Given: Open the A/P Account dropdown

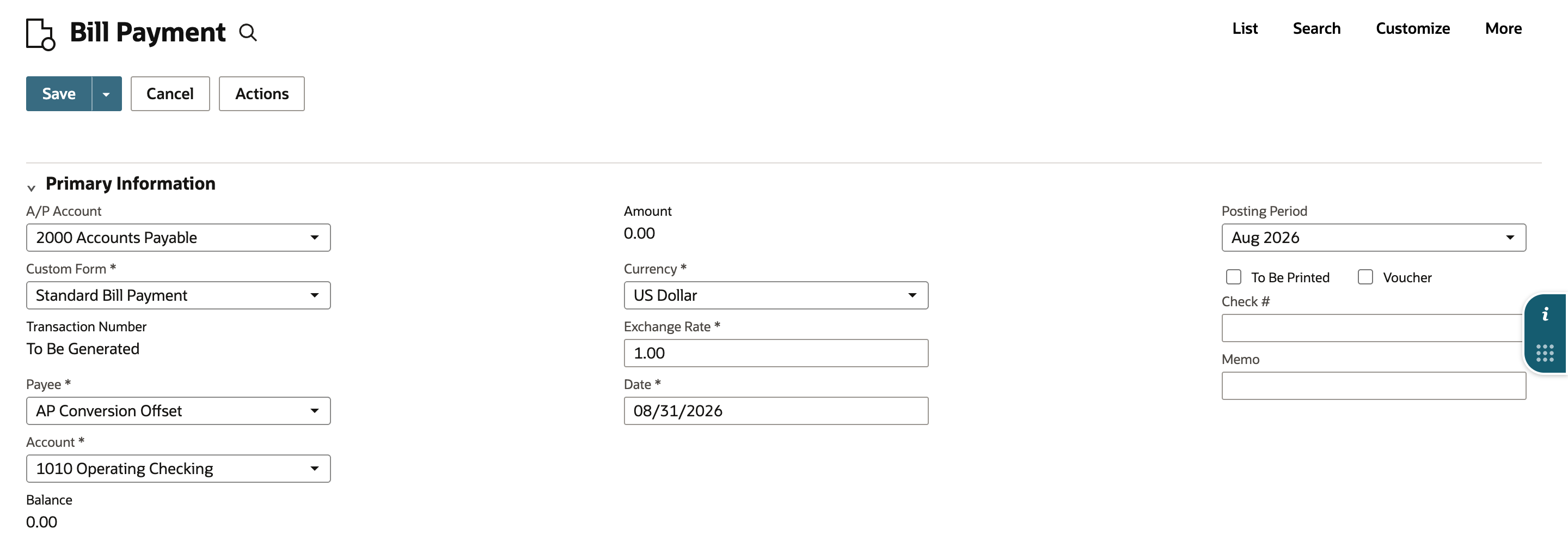Looking at the screenshot, I should (179, 238).
